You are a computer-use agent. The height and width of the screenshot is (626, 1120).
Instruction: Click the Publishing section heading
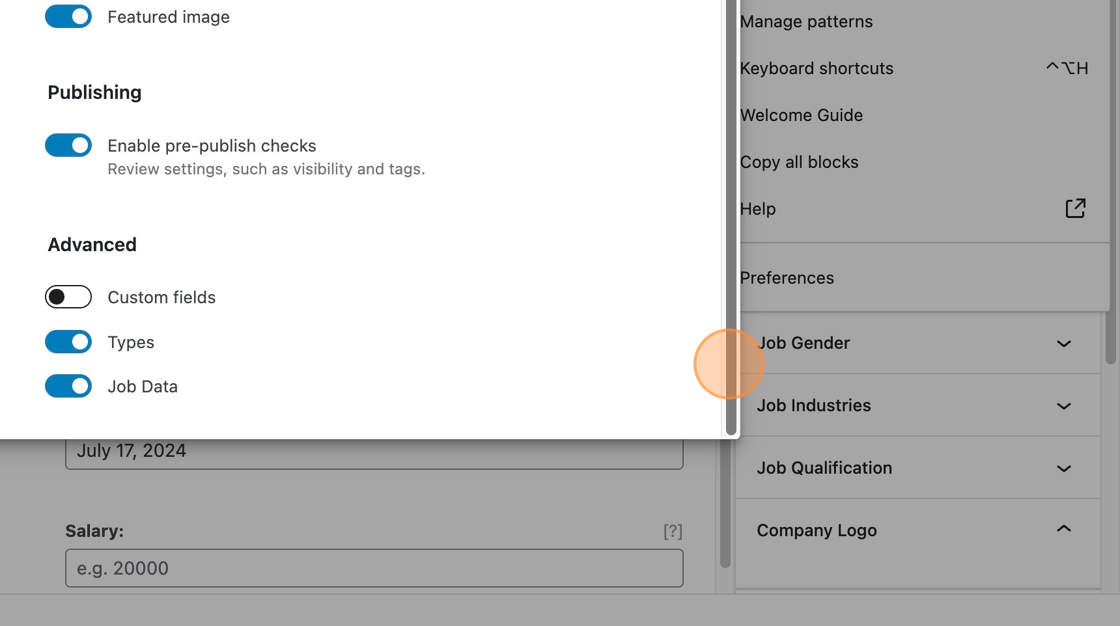(94, 92)
